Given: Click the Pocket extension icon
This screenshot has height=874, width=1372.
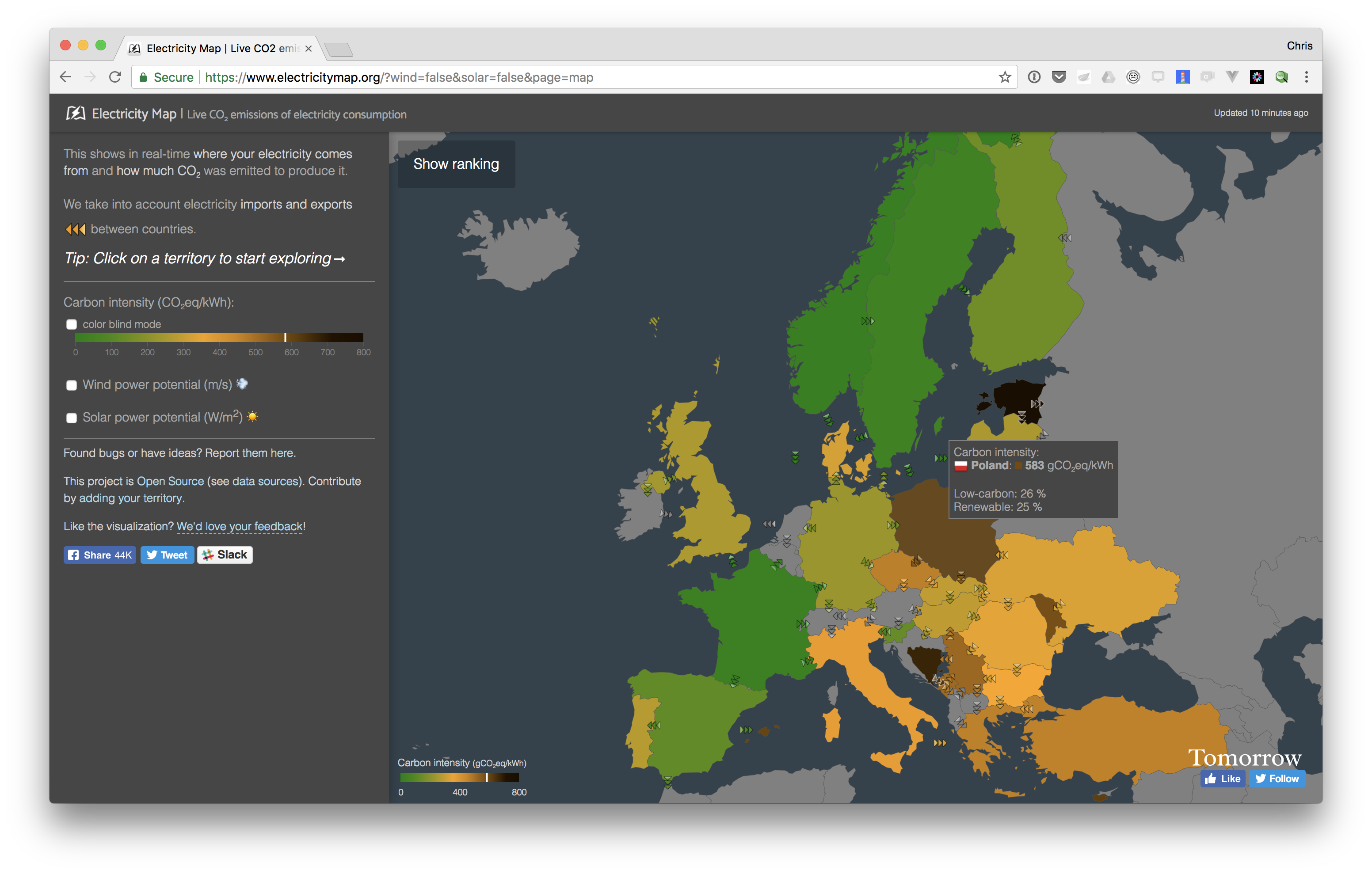Looking at the screenshot, I should 1059,77.
